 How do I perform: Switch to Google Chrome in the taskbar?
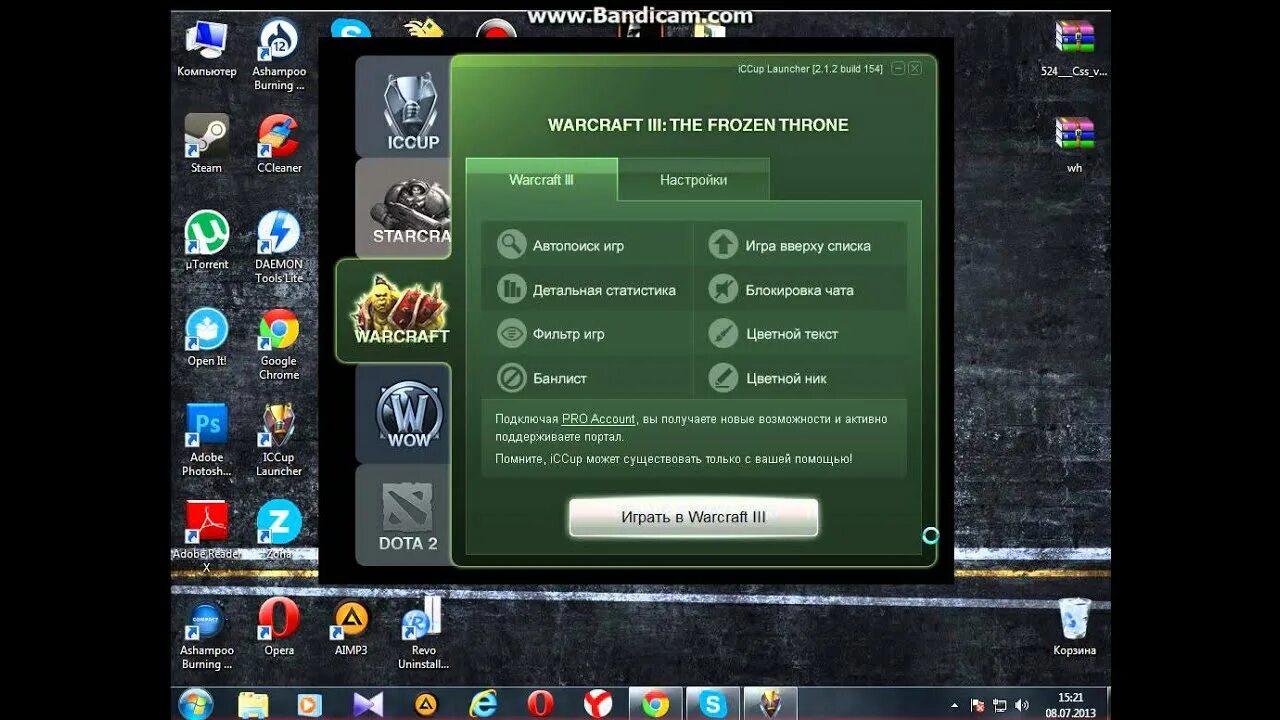pyautogui.click(x=655, y=704)
